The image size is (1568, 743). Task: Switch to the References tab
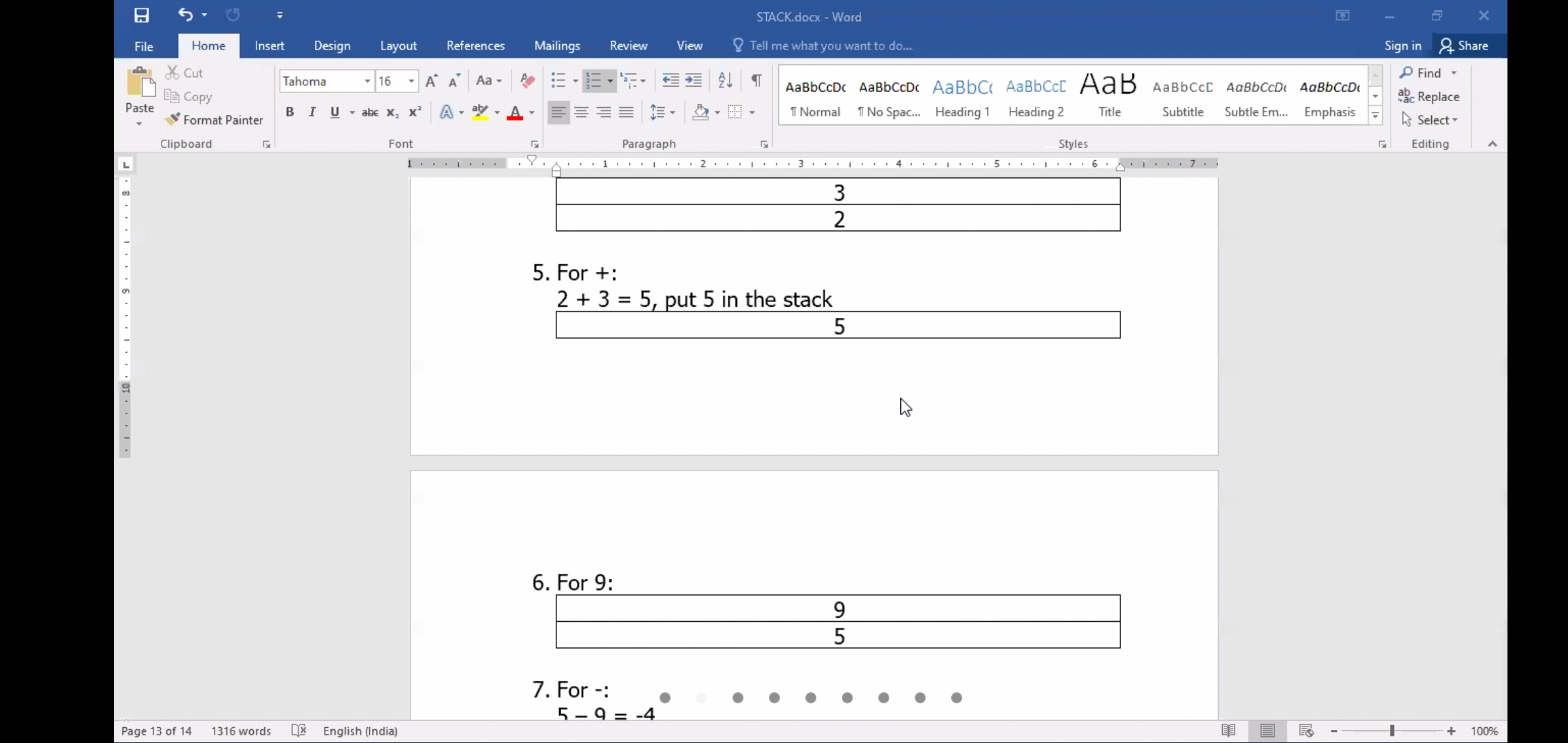(x=475, y=45)
